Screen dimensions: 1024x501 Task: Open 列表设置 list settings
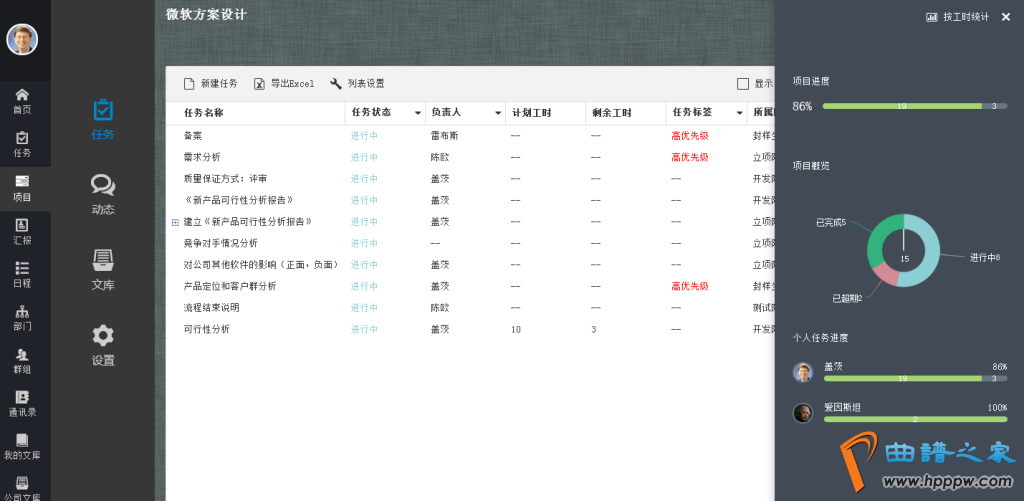click(357, 84)
